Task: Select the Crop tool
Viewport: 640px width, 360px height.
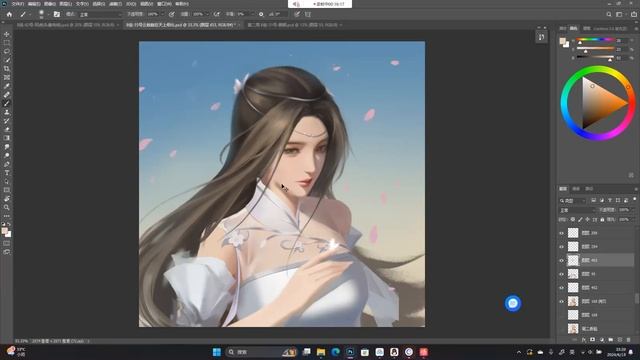Action: click(x=7, y=69)
